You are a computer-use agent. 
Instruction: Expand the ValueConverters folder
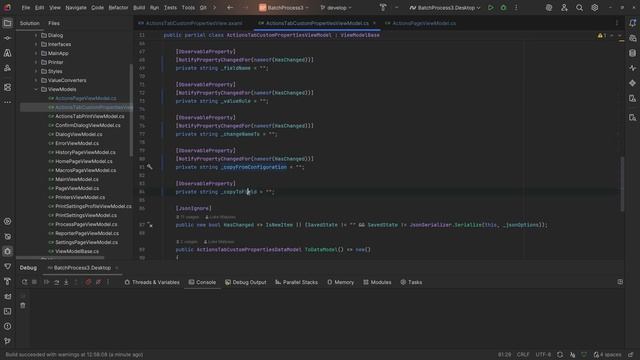(x=36, y=80)
